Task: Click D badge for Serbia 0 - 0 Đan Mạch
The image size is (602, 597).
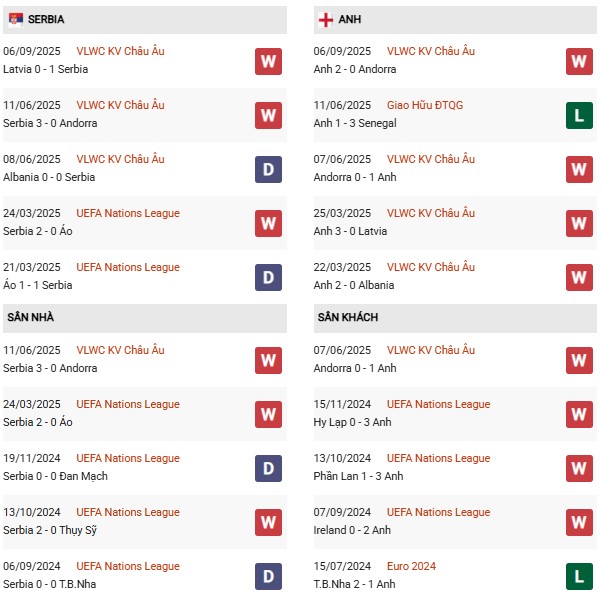Action: 268,468
